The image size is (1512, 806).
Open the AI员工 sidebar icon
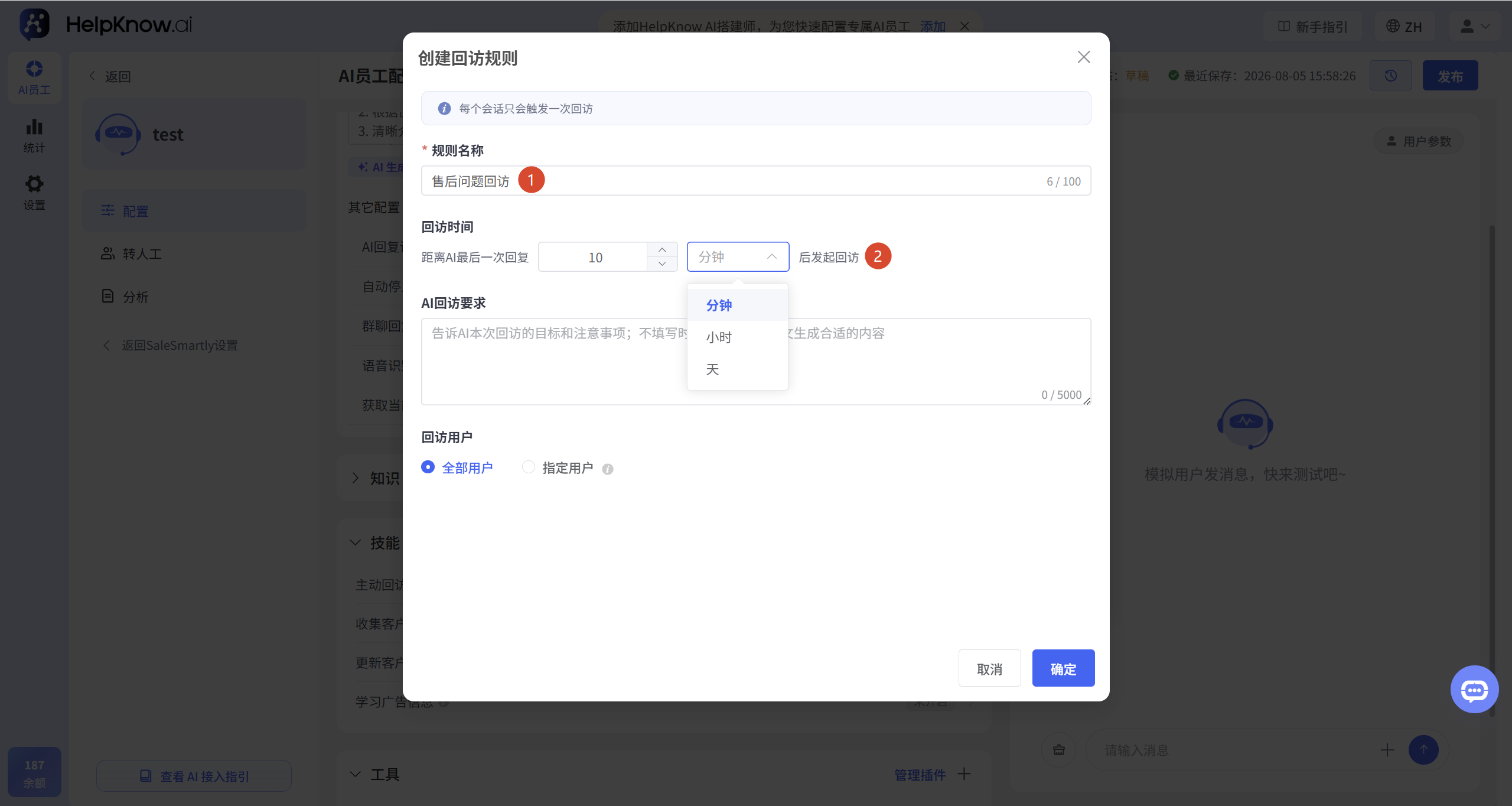click(34, 77)
